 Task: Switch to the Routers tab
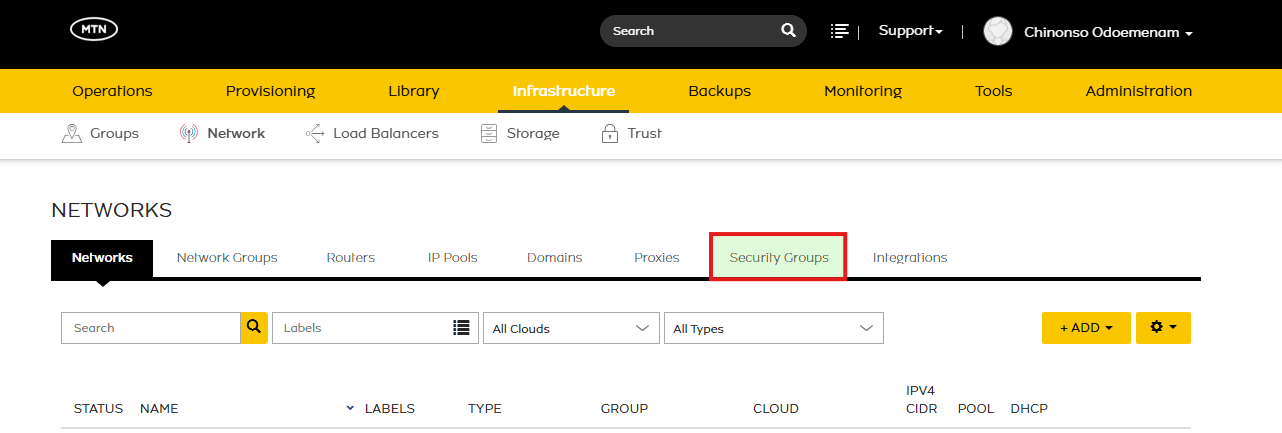point(351,258)
